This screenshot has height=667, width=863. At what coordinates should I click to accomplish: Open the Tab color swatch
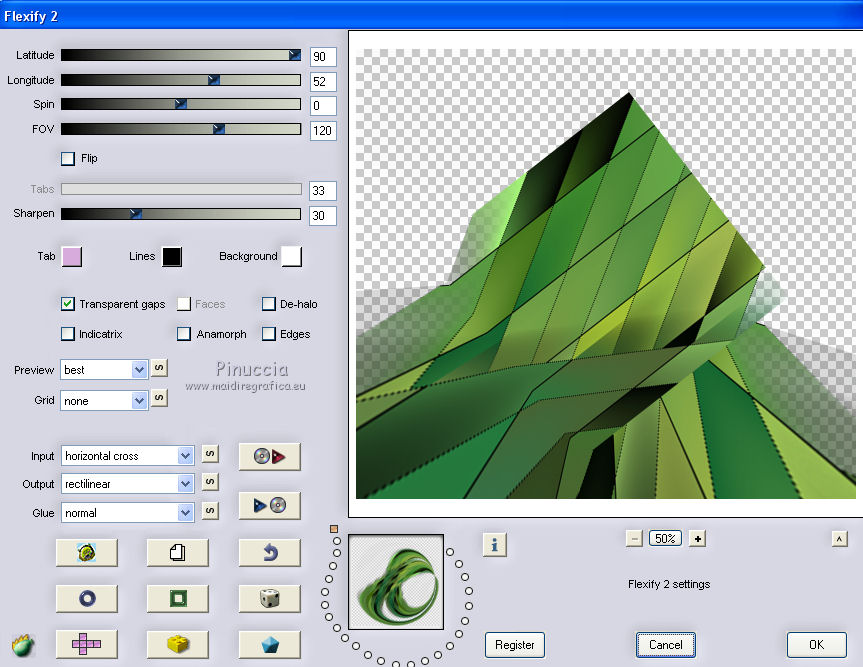click(x=72, y=256)
